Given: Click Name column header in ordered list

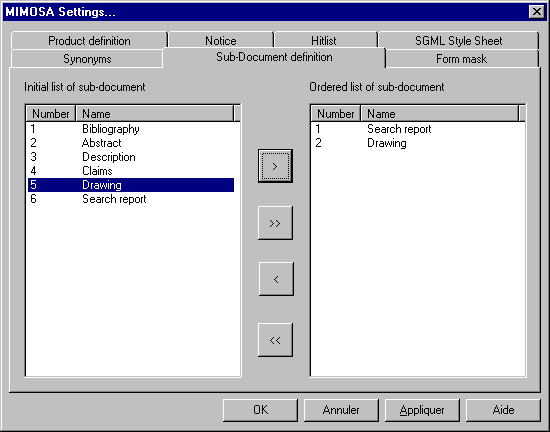Looking at the screenshot, I should pyautogui.click(x=440, y=114).
